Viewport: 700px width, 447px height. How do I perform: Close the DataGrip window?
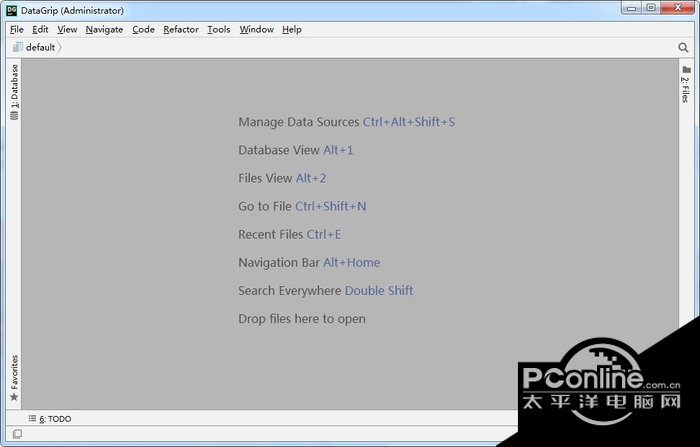pos(678,8)
